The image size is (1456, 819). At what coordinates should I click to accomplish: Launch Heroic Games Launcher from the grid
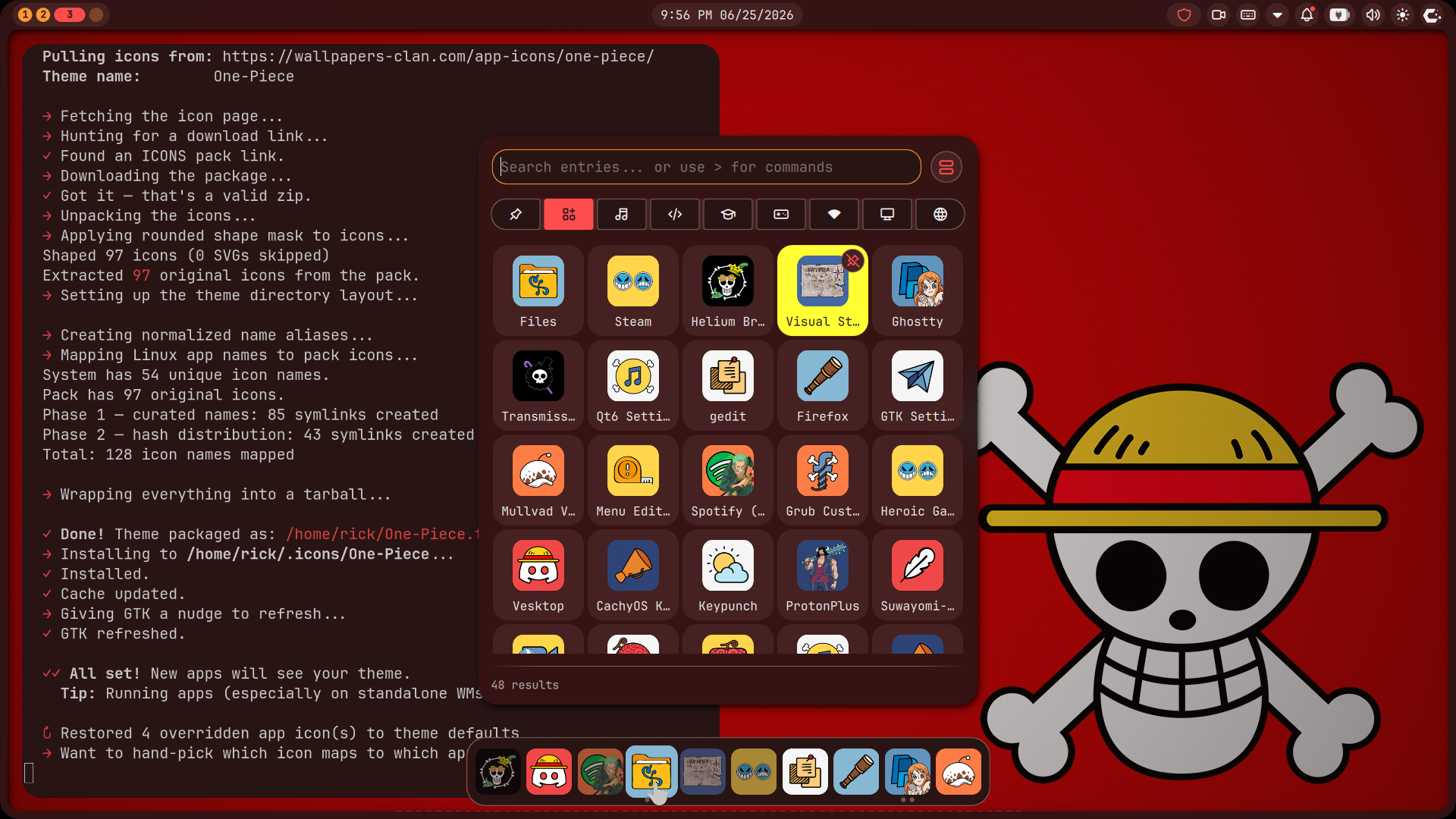tap(917, 480)
